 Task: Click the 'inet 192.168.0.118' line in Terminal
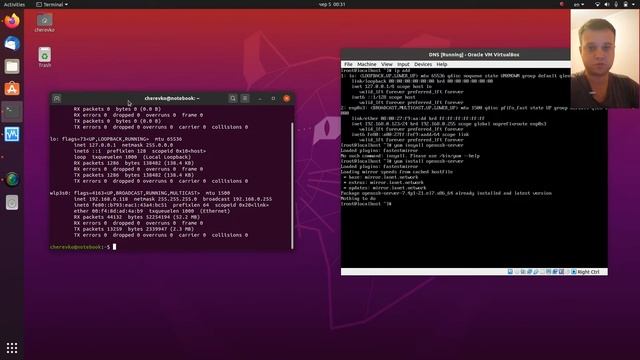tap(173, 199)
